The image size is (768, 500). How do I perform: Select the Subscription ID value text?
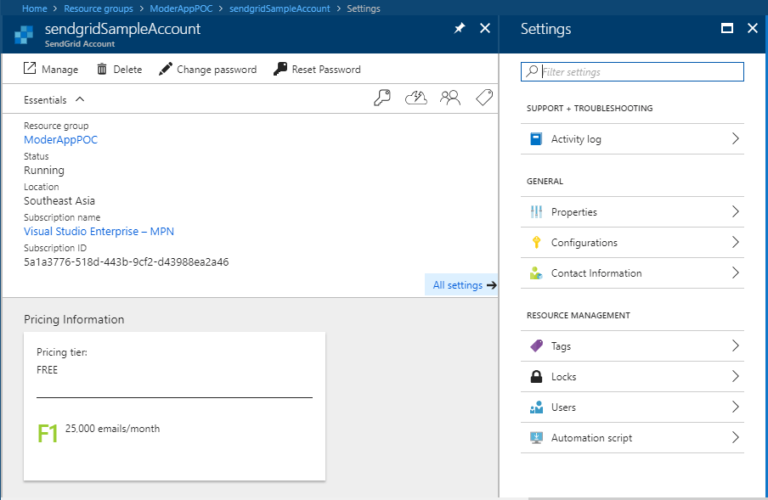pyautogui.click(x=126, y=262)
